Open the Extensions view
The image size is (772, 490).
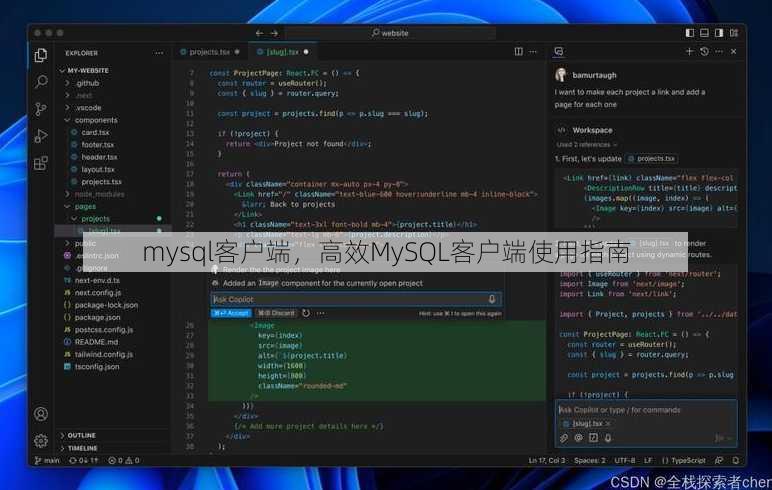41,163
